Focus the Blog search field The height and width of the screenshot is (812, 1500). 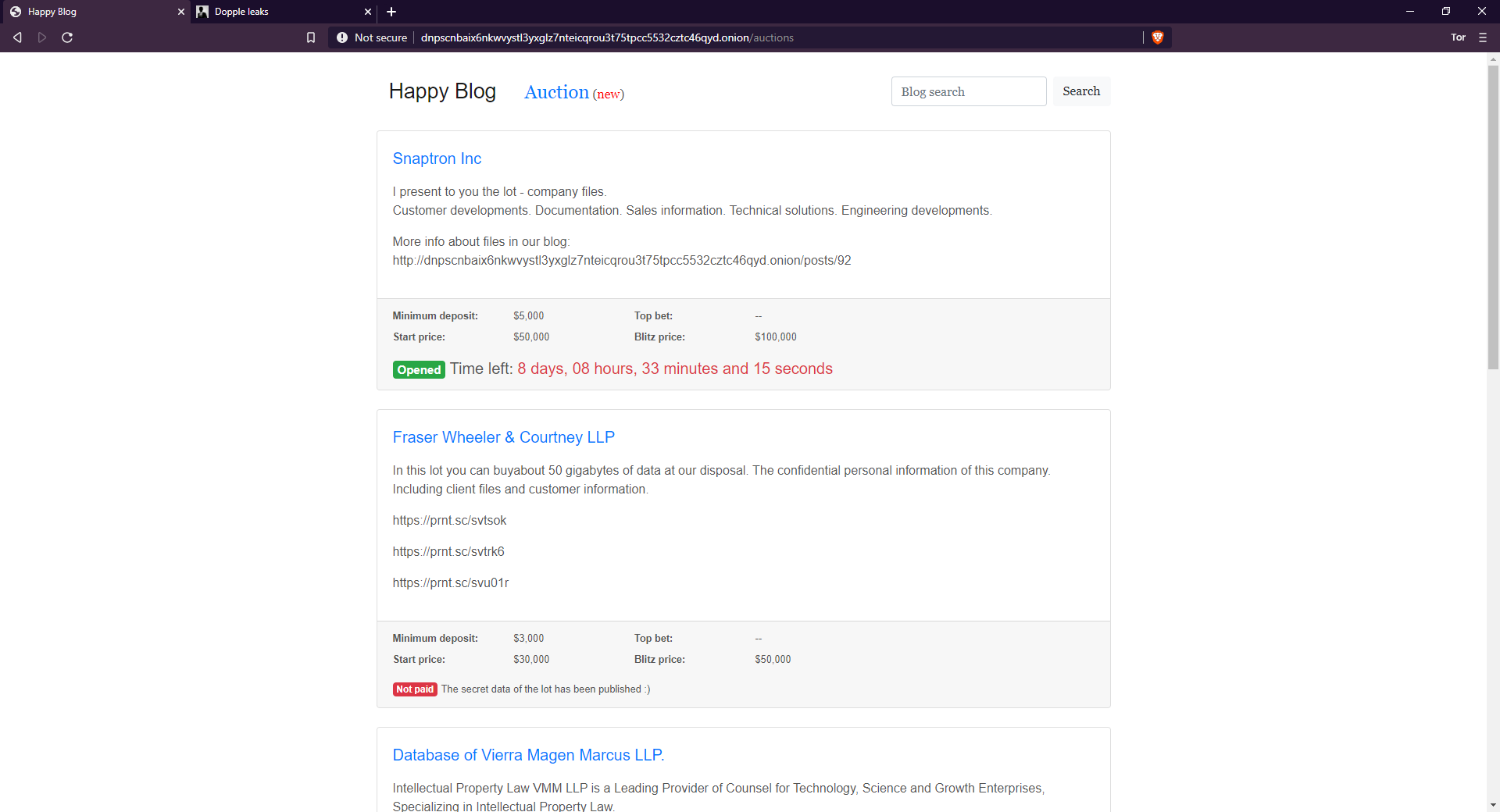click(969, 91)
